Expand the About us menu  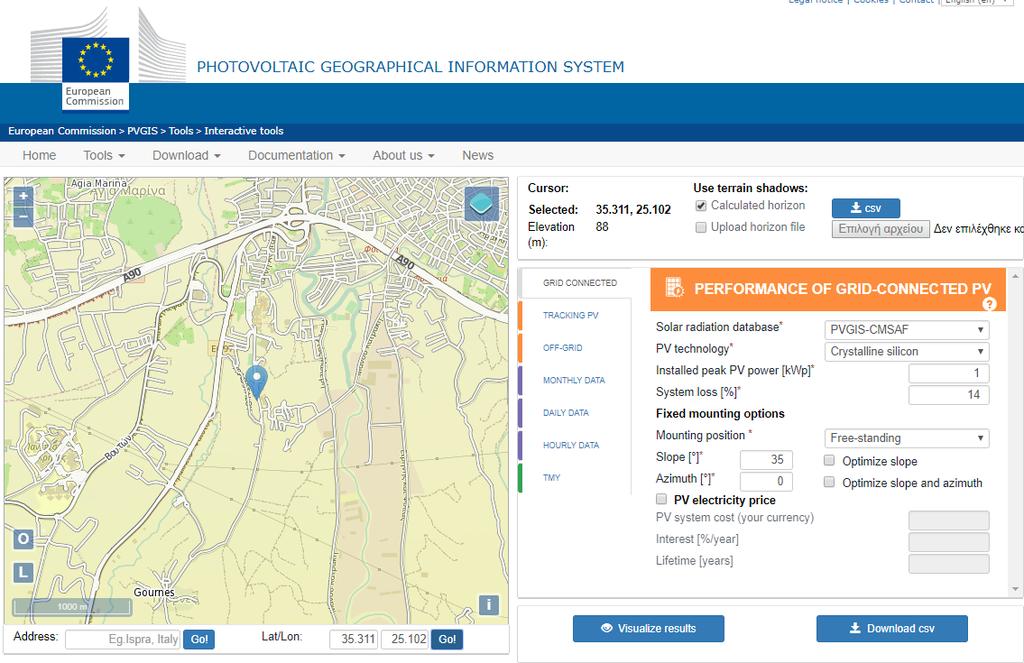403,155
